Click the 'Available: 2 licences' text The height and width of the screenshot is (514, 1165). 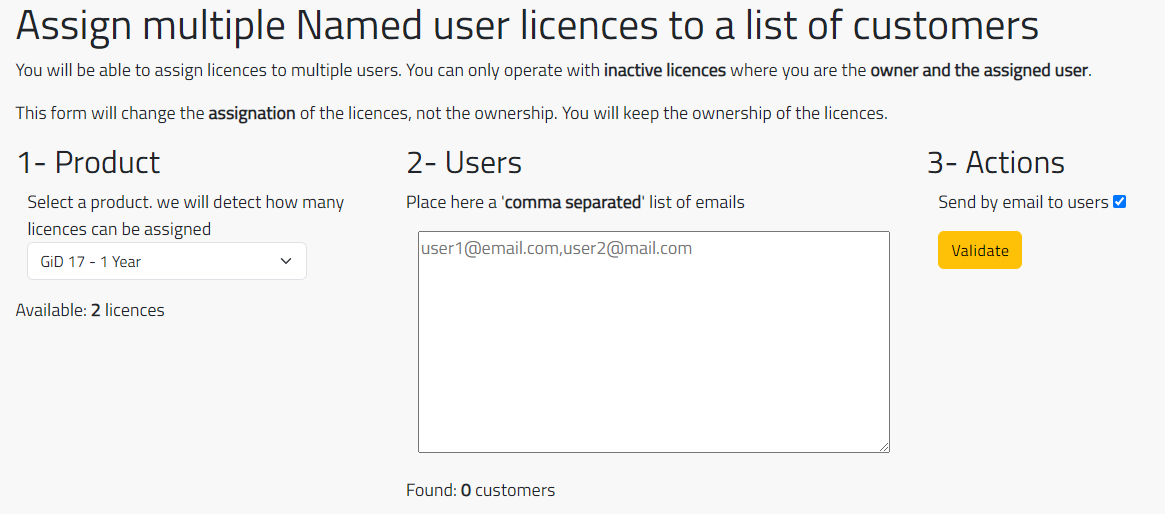90,310
